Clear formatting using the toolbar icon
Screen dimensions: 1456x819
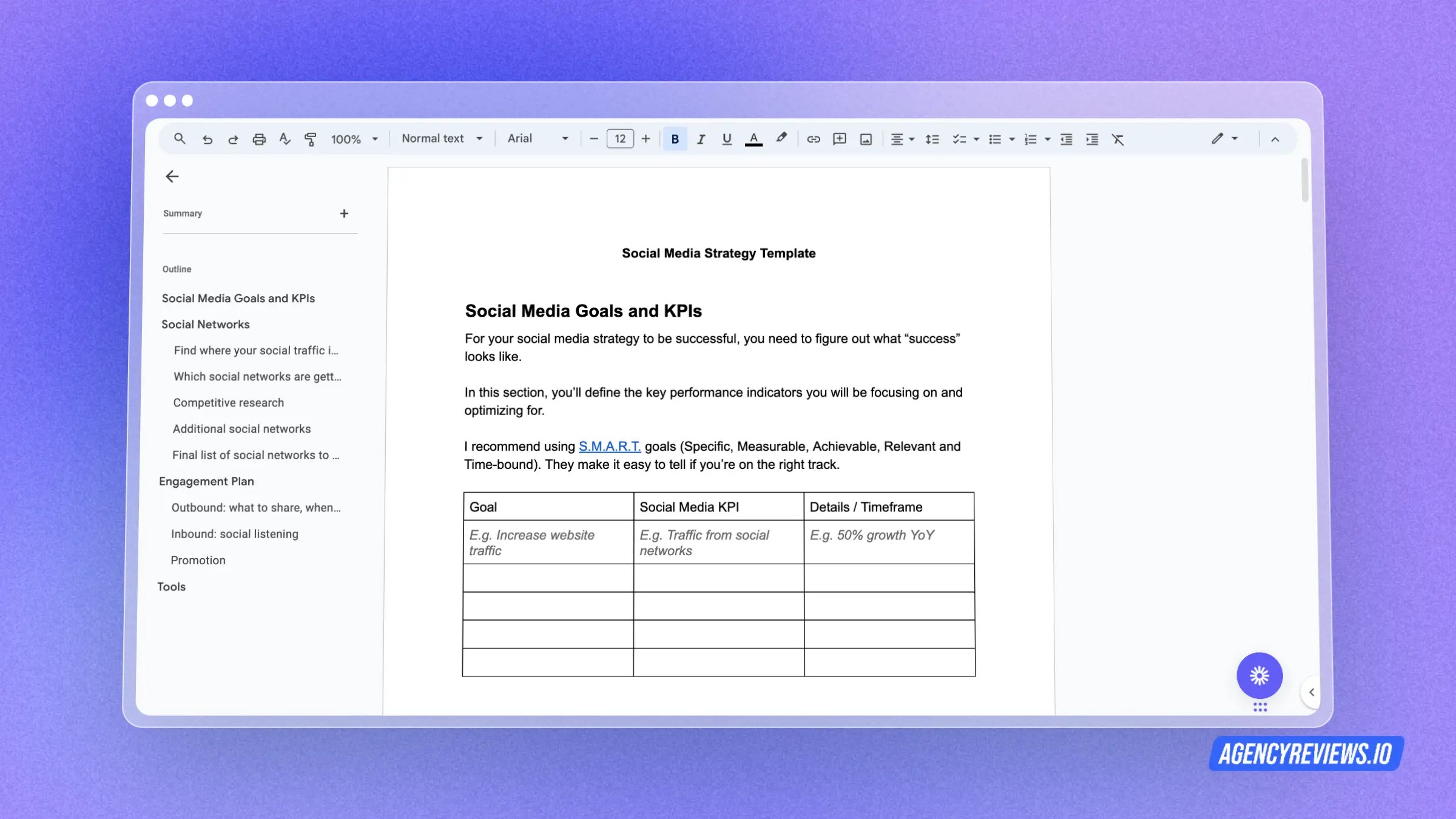[x=1118, y=139]
